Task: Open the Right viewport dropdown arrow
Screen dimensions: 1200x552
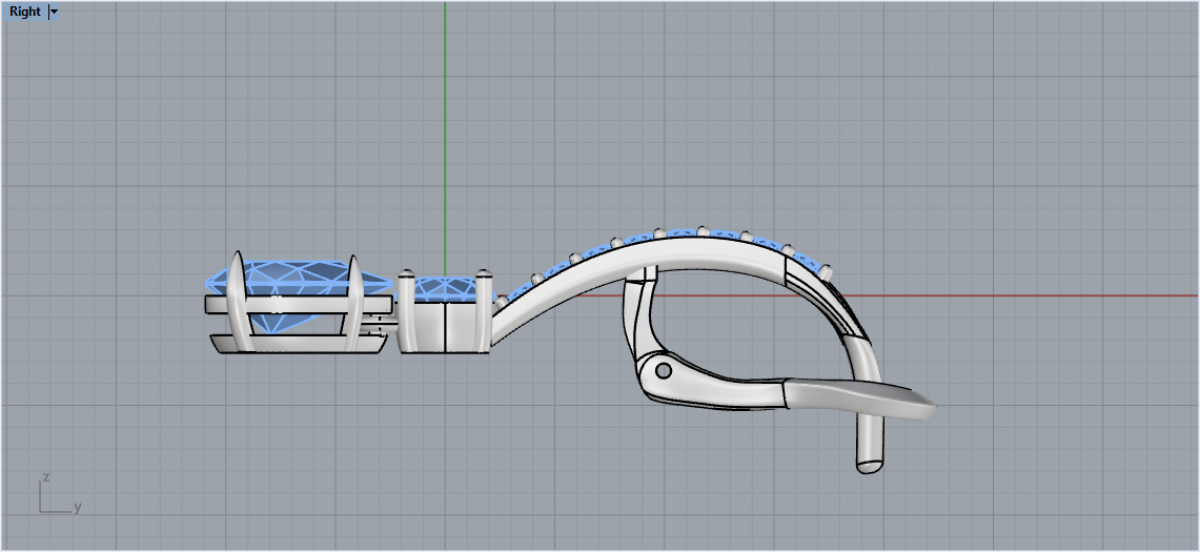Action: coord(54,12)
